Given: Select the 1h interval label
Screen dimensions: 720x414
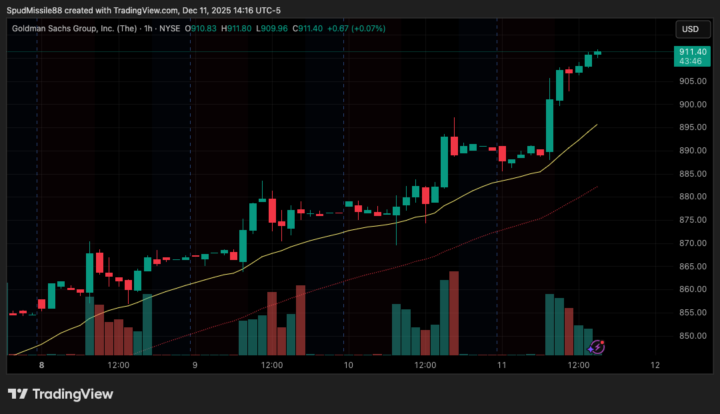Looking at the screenshot, I should (148, 28).
